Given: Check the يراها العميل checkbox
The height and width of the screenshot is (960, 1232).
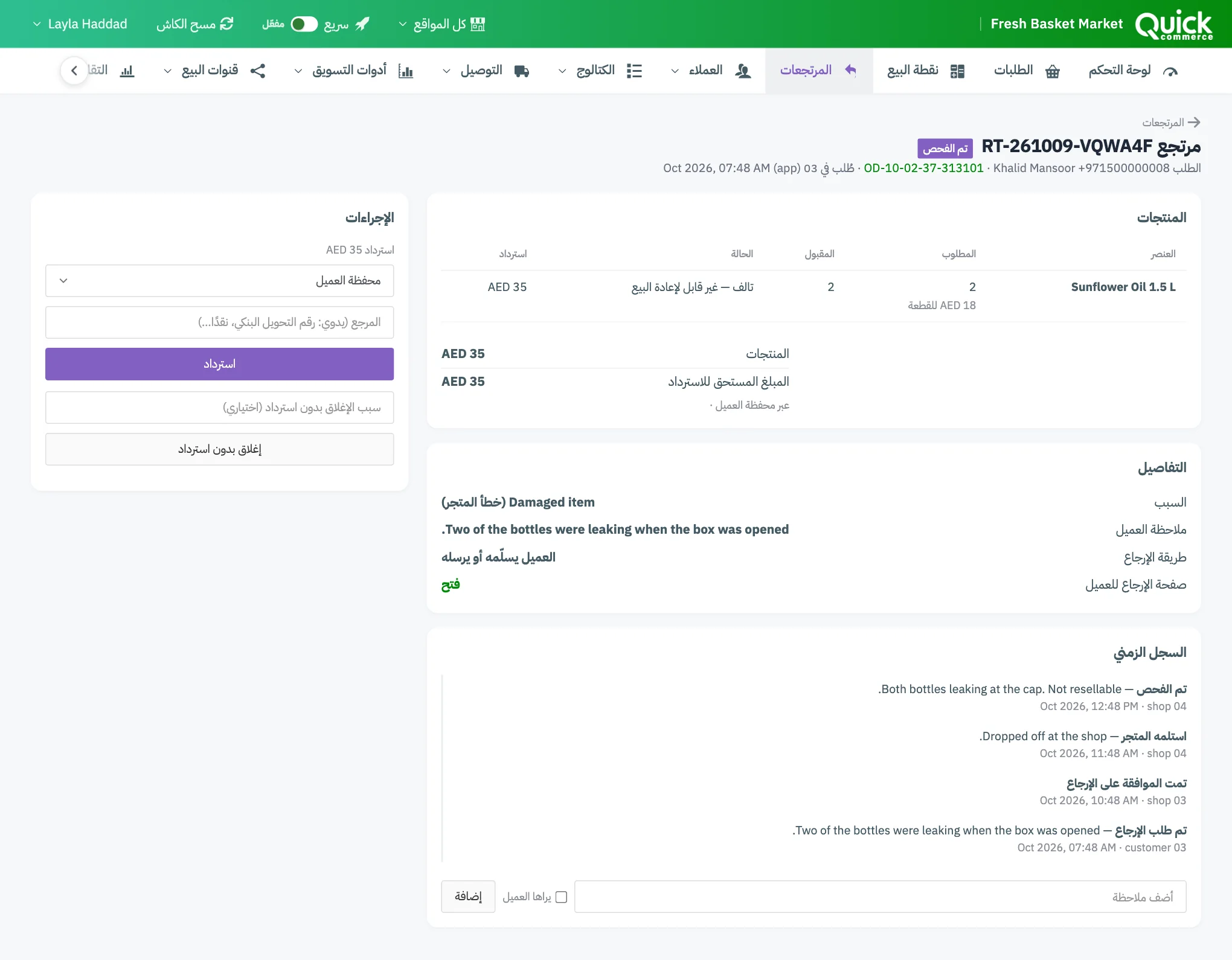Looking at the screenshot, I should click(x=561, y=897).
